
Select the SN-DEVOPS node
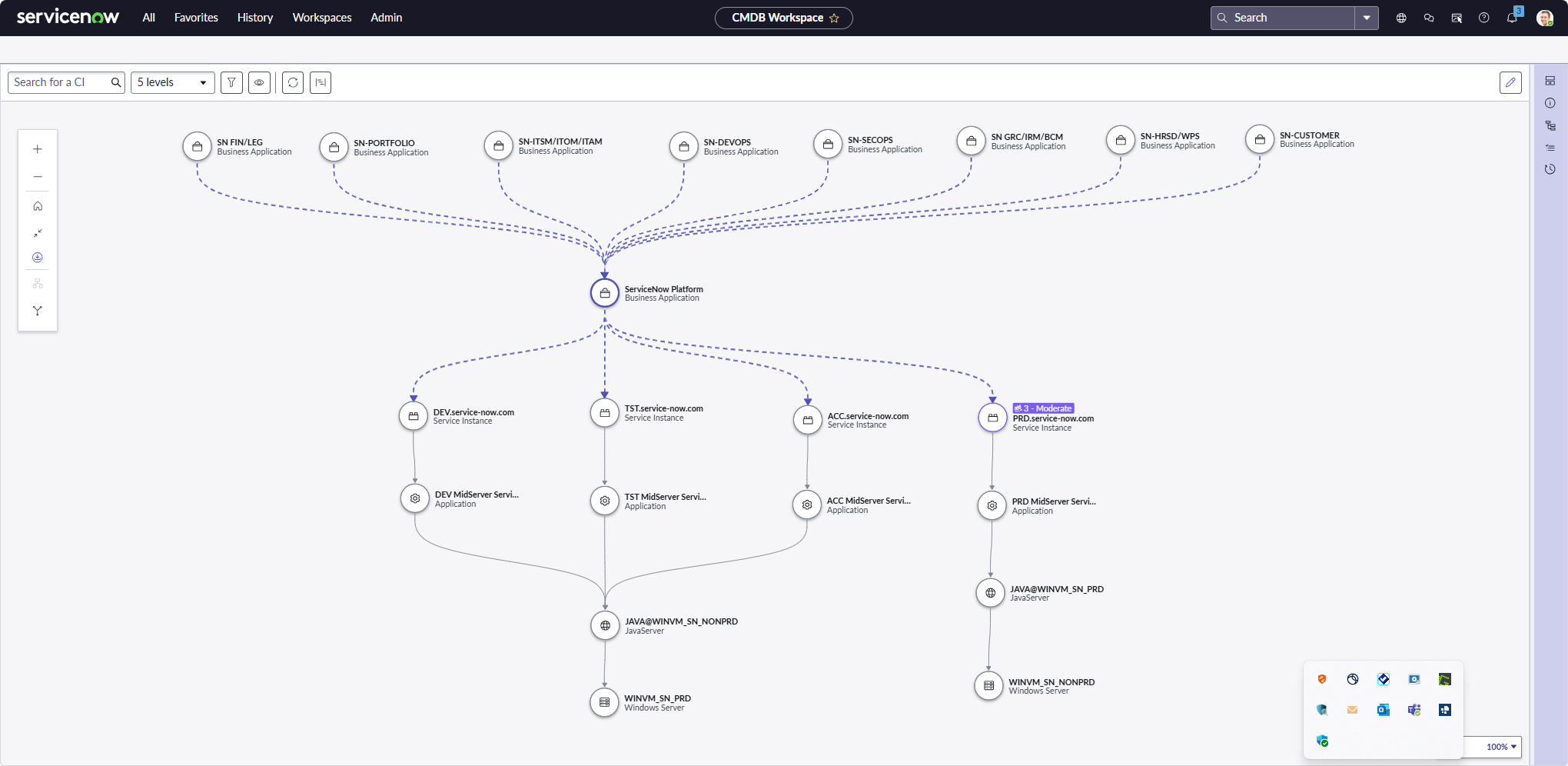tap(684, 146)
